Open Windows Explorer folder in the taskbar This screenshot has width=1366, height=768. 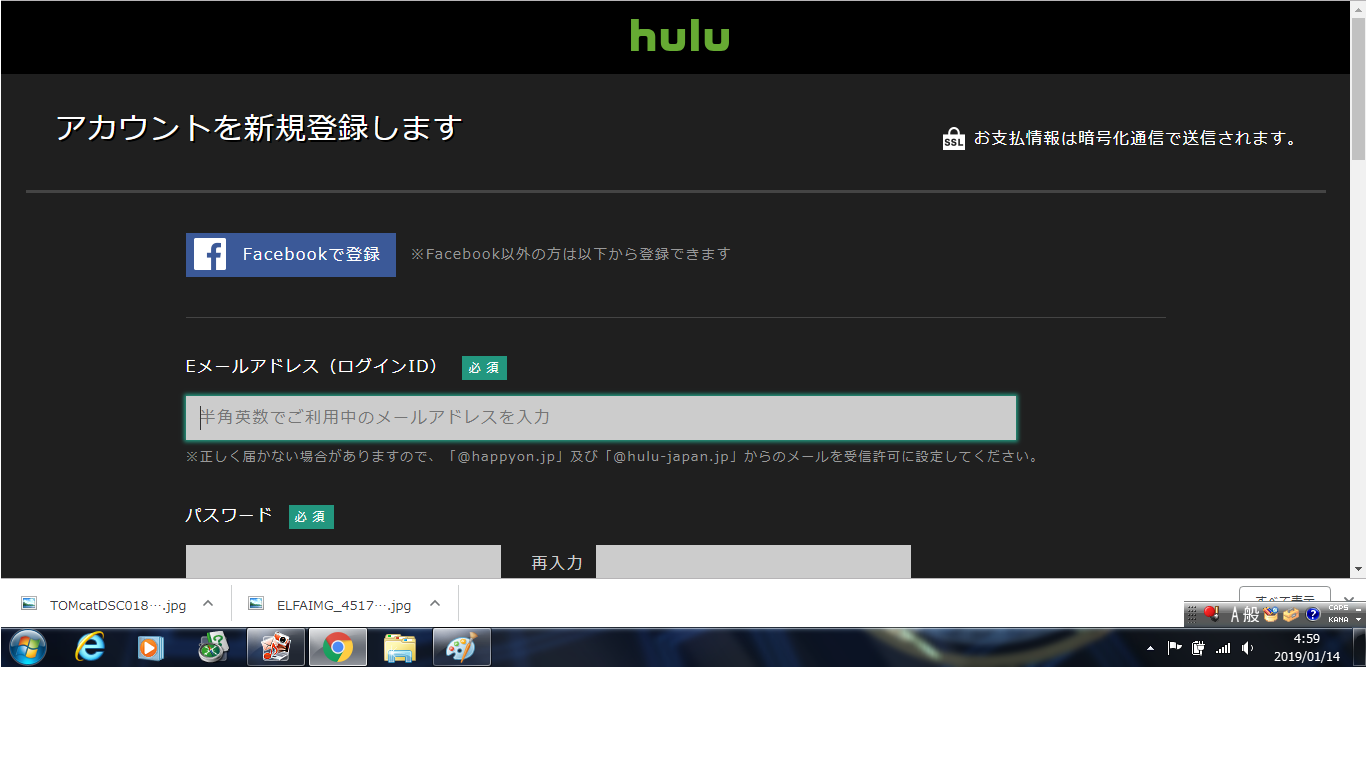[399, 648]
